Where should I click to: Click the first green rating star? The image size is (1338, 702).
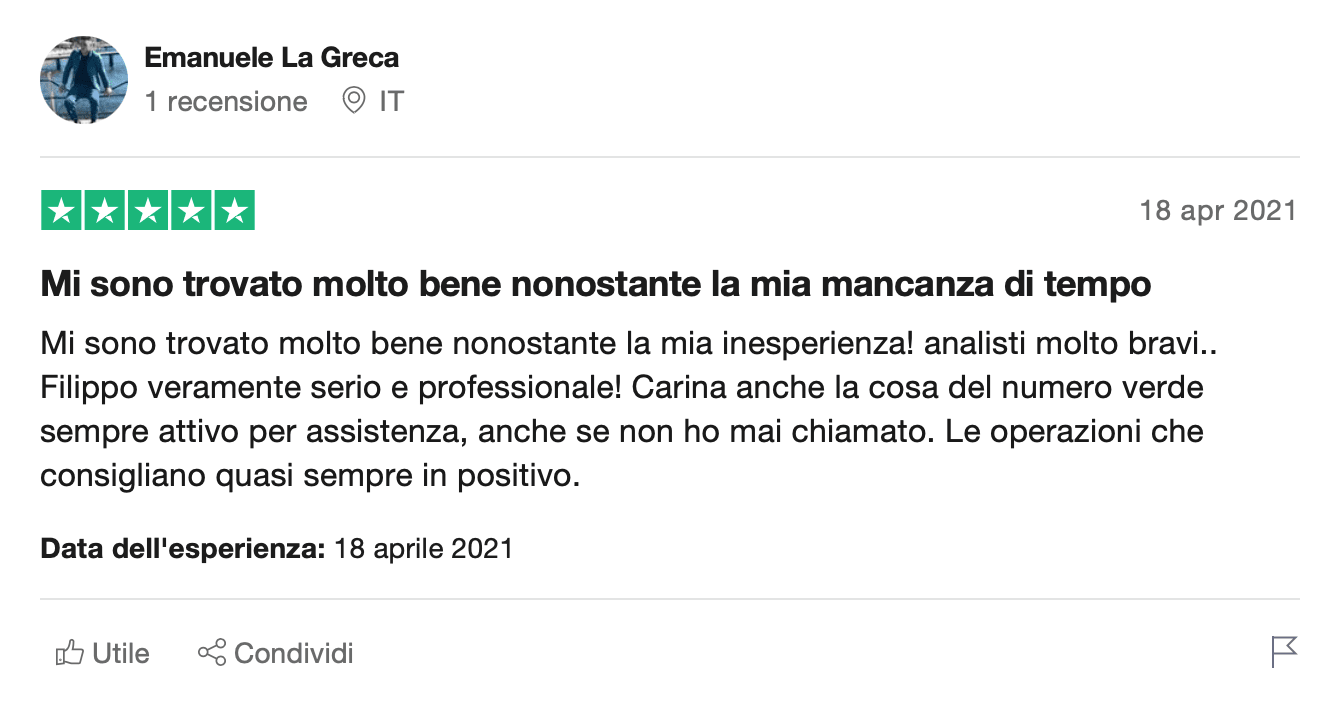click(62, 210)
